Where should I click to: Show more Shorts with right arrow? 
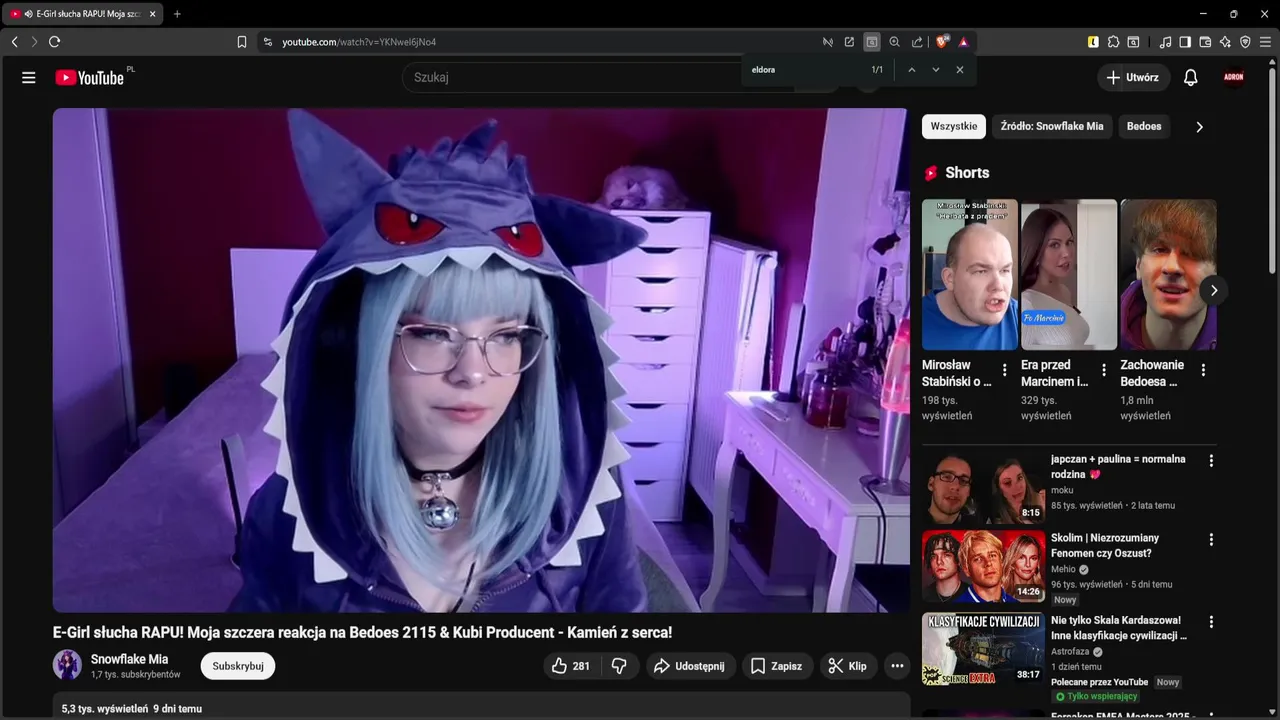pos(1213,290)
